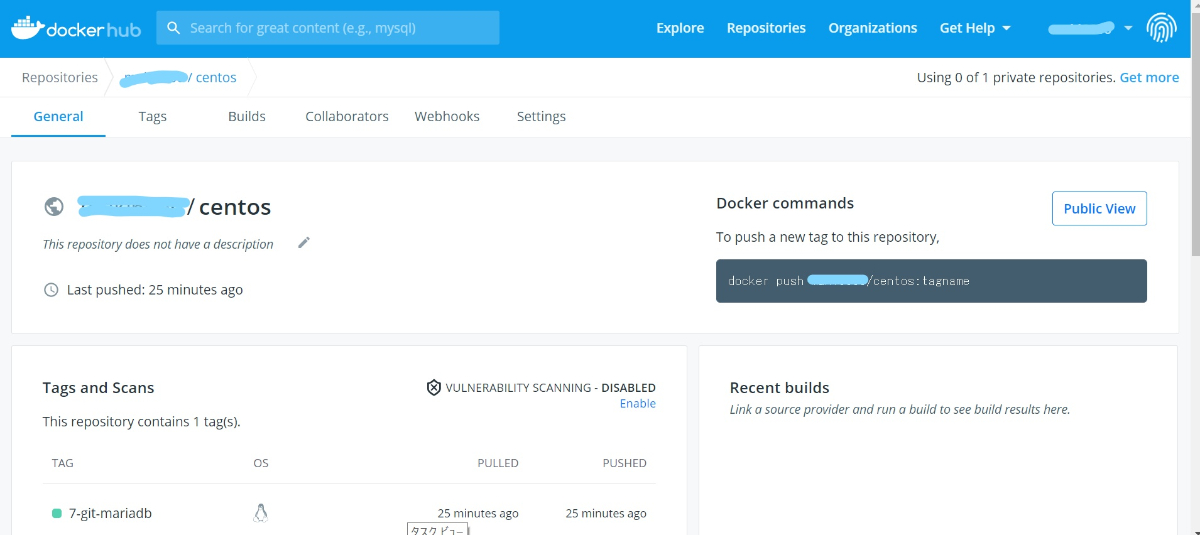Viewport: 1200px width, 535px height.
Task: Open the repository Settings tab
Action: [541, 116]
